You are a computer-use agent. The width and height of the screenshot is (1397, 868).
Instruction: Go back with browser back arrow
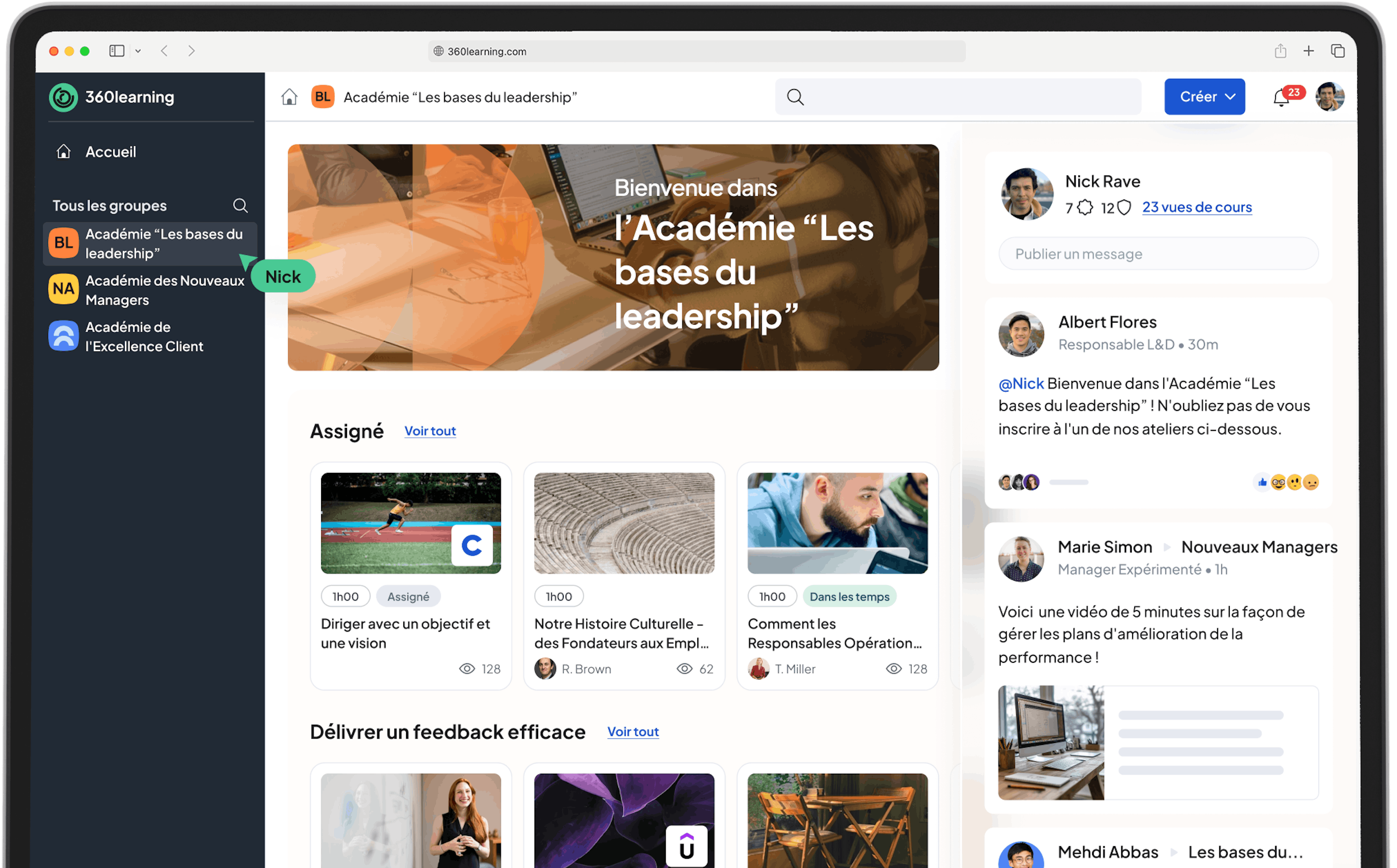click(165, 51)
